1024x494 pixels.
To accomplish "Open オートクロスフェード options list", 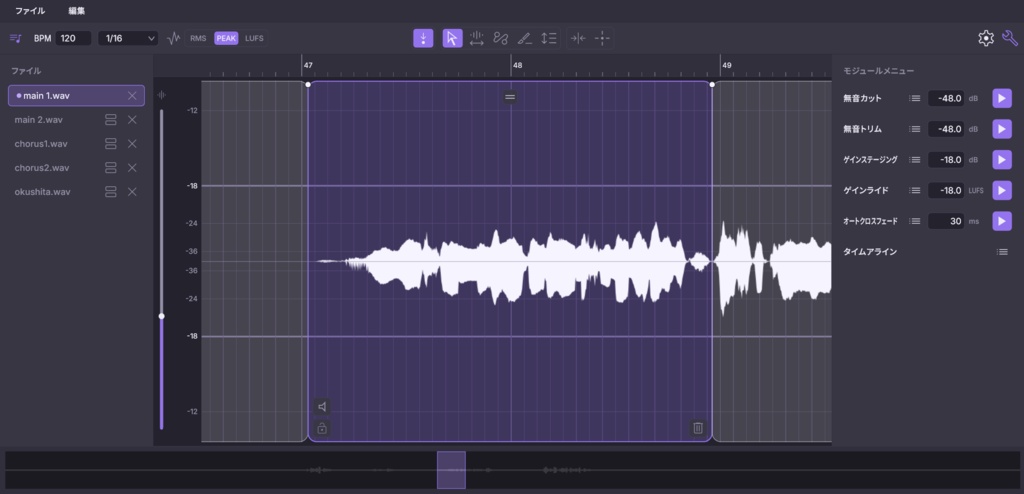I will [x=915, y=221].
